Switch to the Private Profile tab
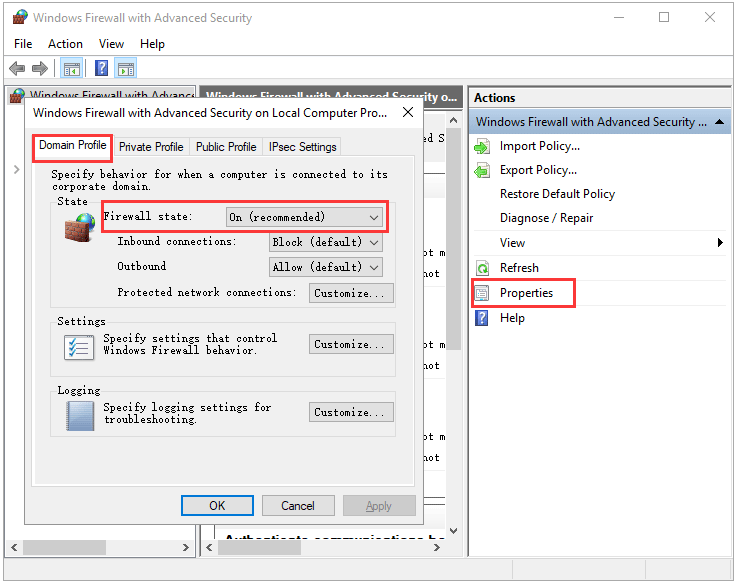Screen dimensions: 740x585 click(x=151, y=147)
